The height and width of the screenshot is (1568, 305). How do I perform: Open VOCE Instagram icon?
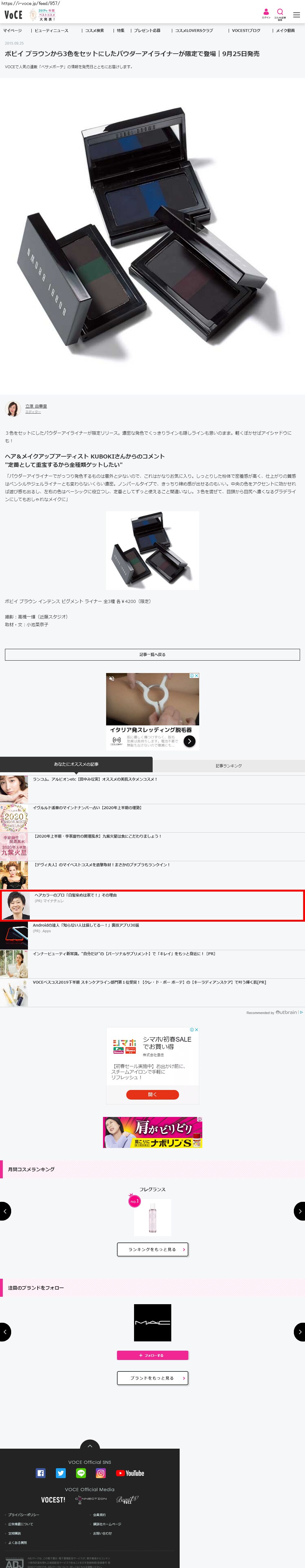click(x=101, y=1473)
